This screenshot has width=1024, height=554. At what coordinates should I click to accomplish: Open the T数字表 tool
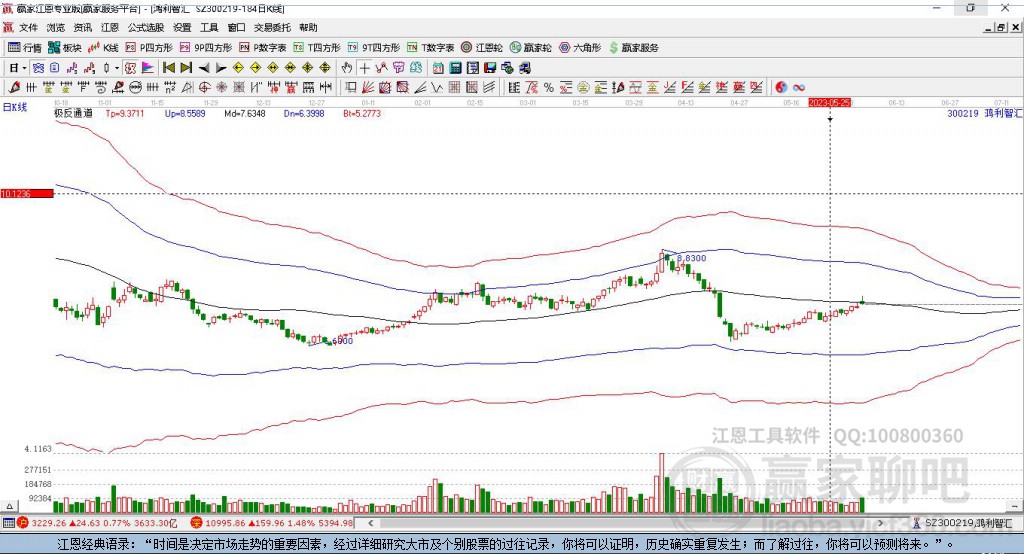tap(430, 48)
